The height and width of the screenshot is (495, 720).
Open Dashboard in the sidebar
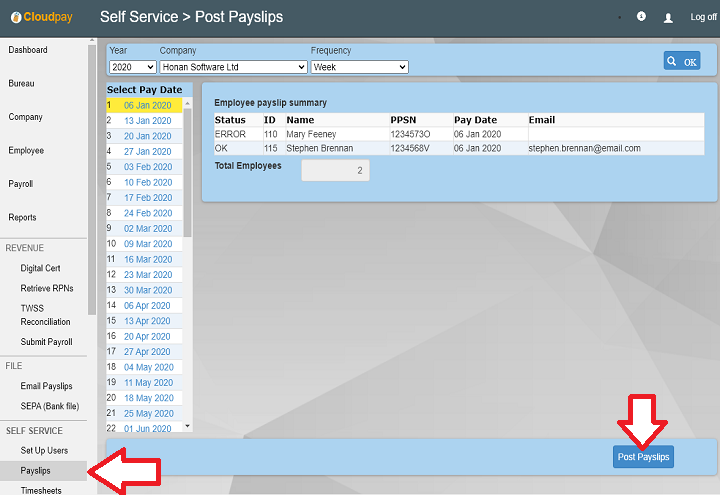(x=28, y=50)
